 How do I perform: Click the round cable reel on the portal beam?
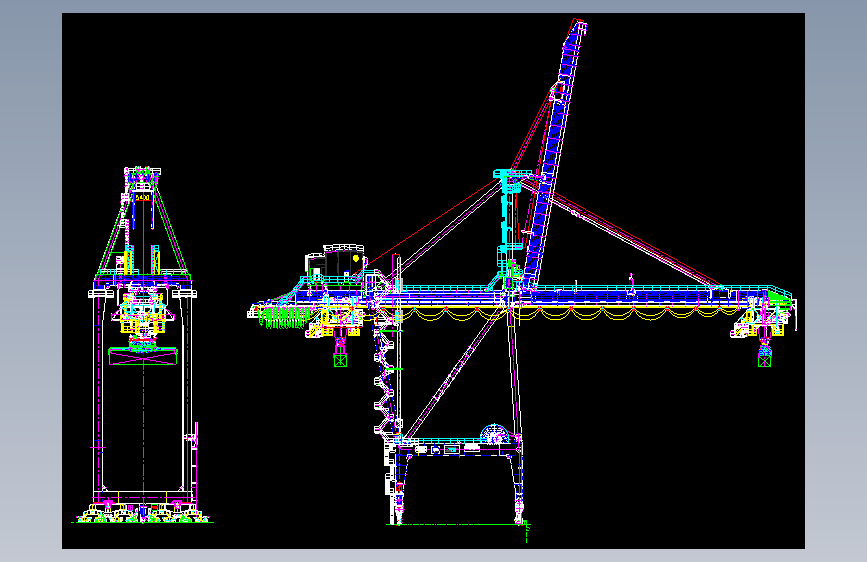click(495, 434)
